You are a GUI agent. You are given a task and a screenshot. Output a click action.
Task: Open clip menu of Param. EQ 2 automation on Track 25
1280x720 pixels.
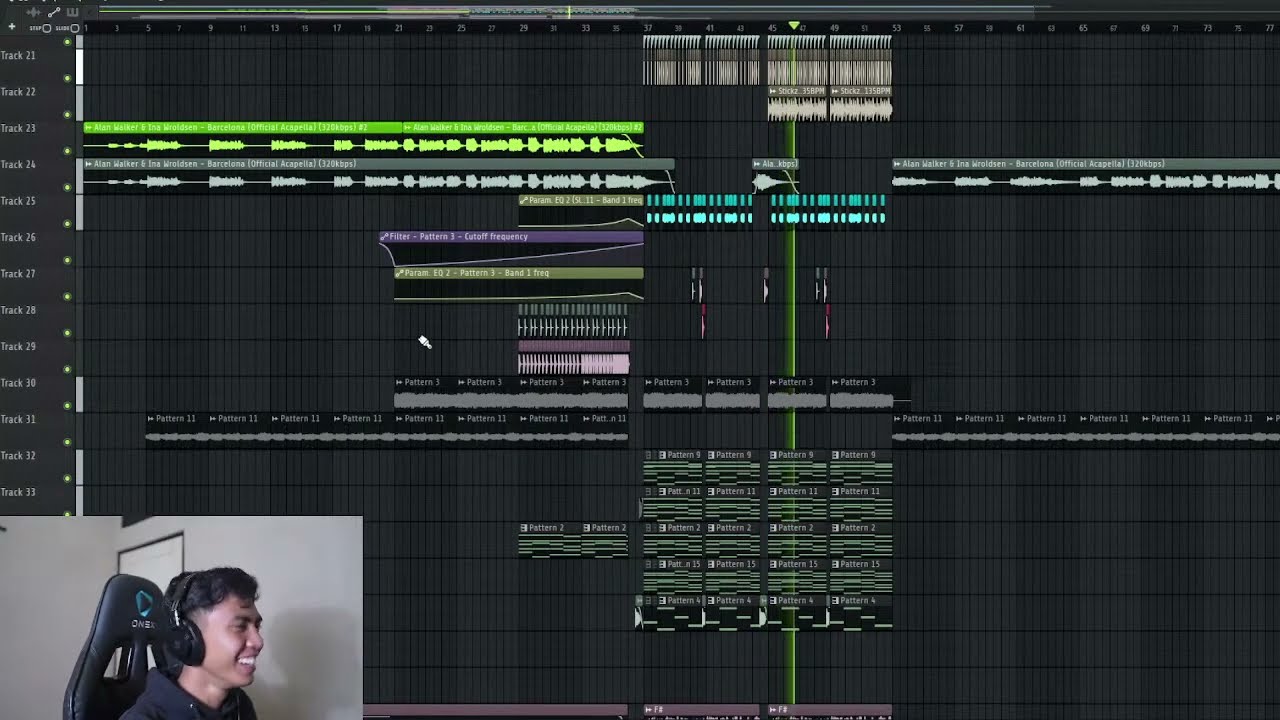point(524,200)
